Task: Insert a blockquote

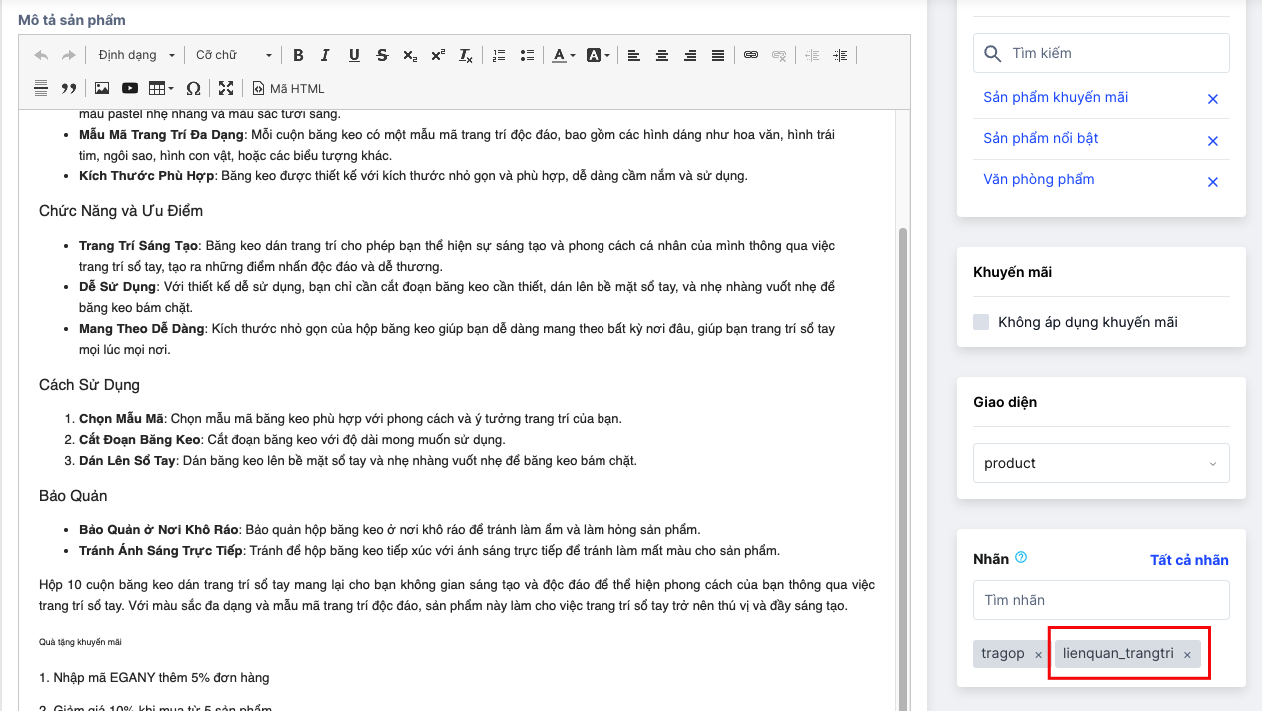Action: [x=69, y=88]
